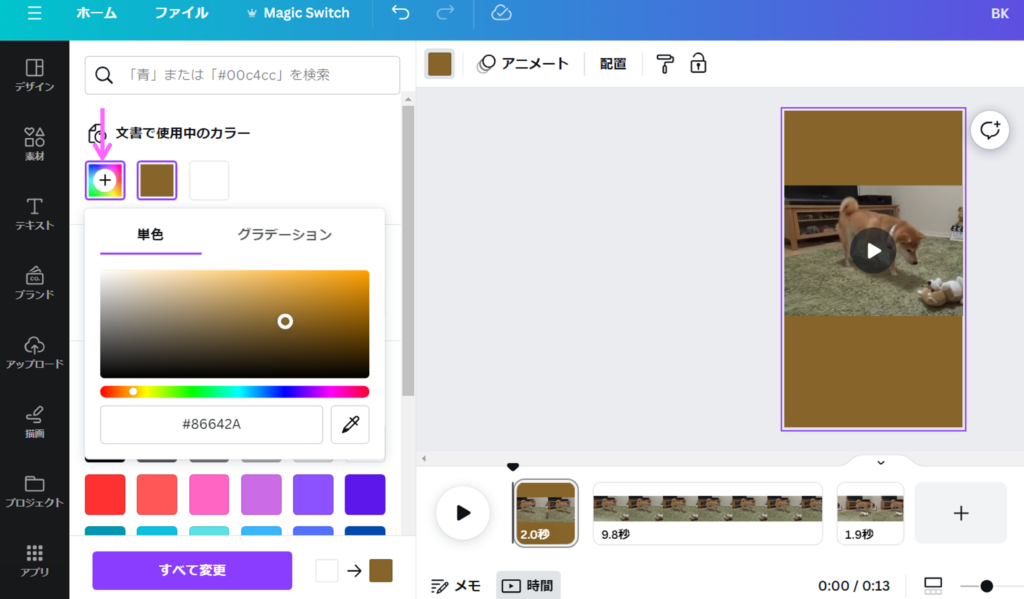Click the add new color plus icon

click(105, 181)
